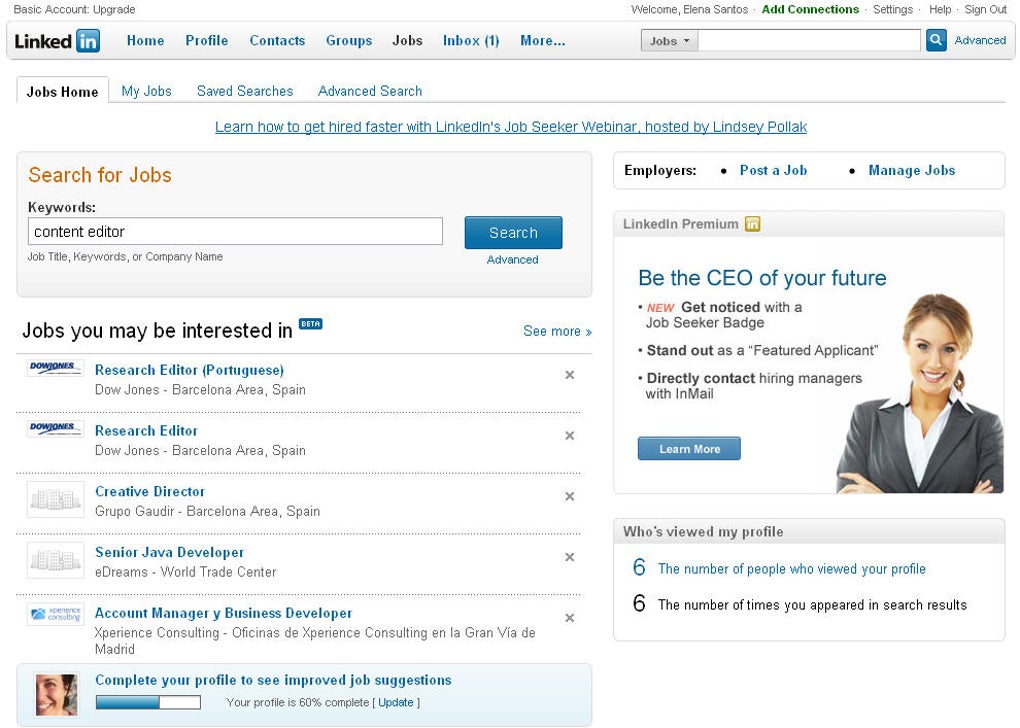Click the Dow Jones logo beside Research Editor (Portuguese)
The height and width of the screenshot is (728, 1020).
(55, 369)
